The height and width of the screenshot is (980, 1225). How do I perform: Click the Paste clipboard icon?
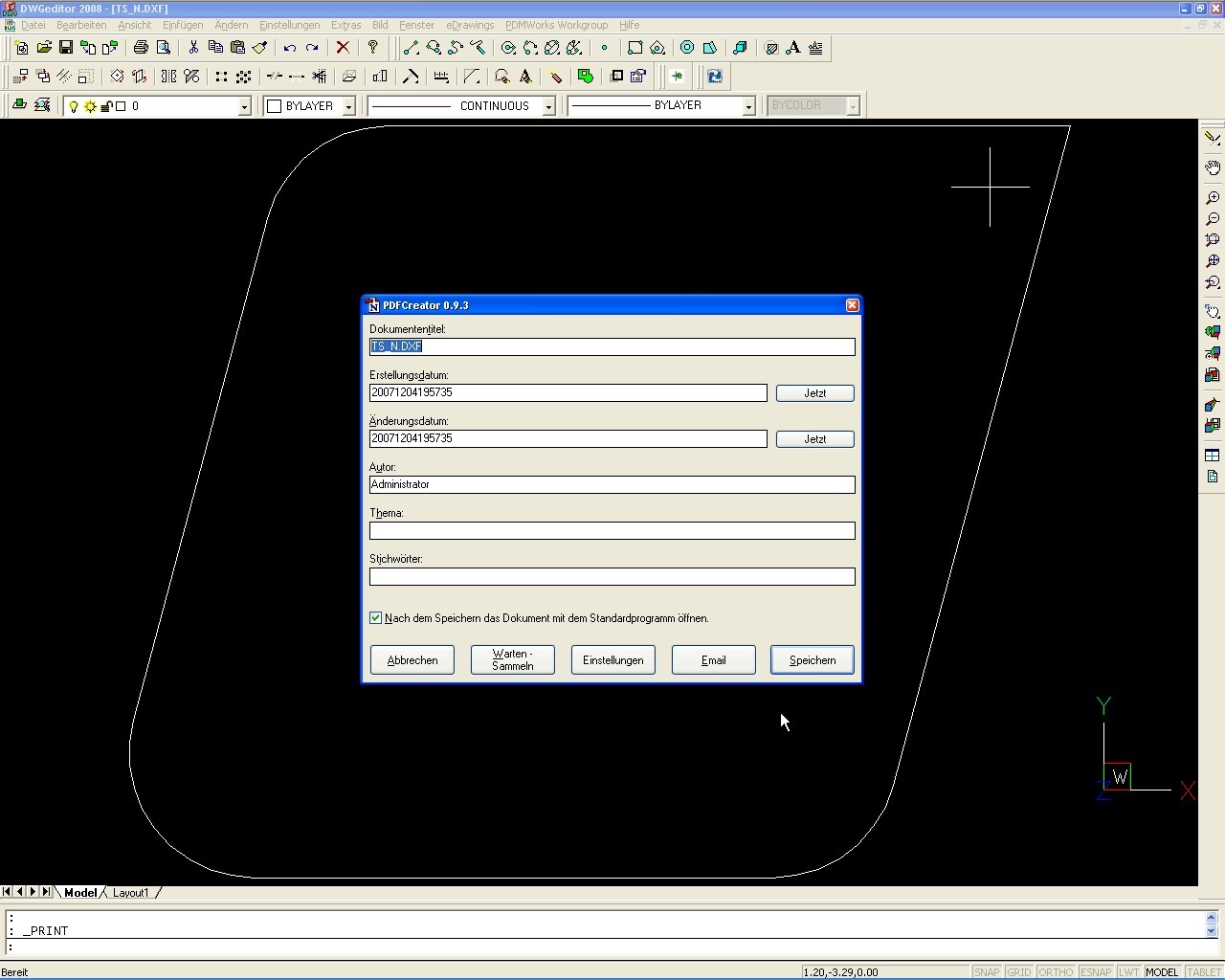click(x=237, y=48)
